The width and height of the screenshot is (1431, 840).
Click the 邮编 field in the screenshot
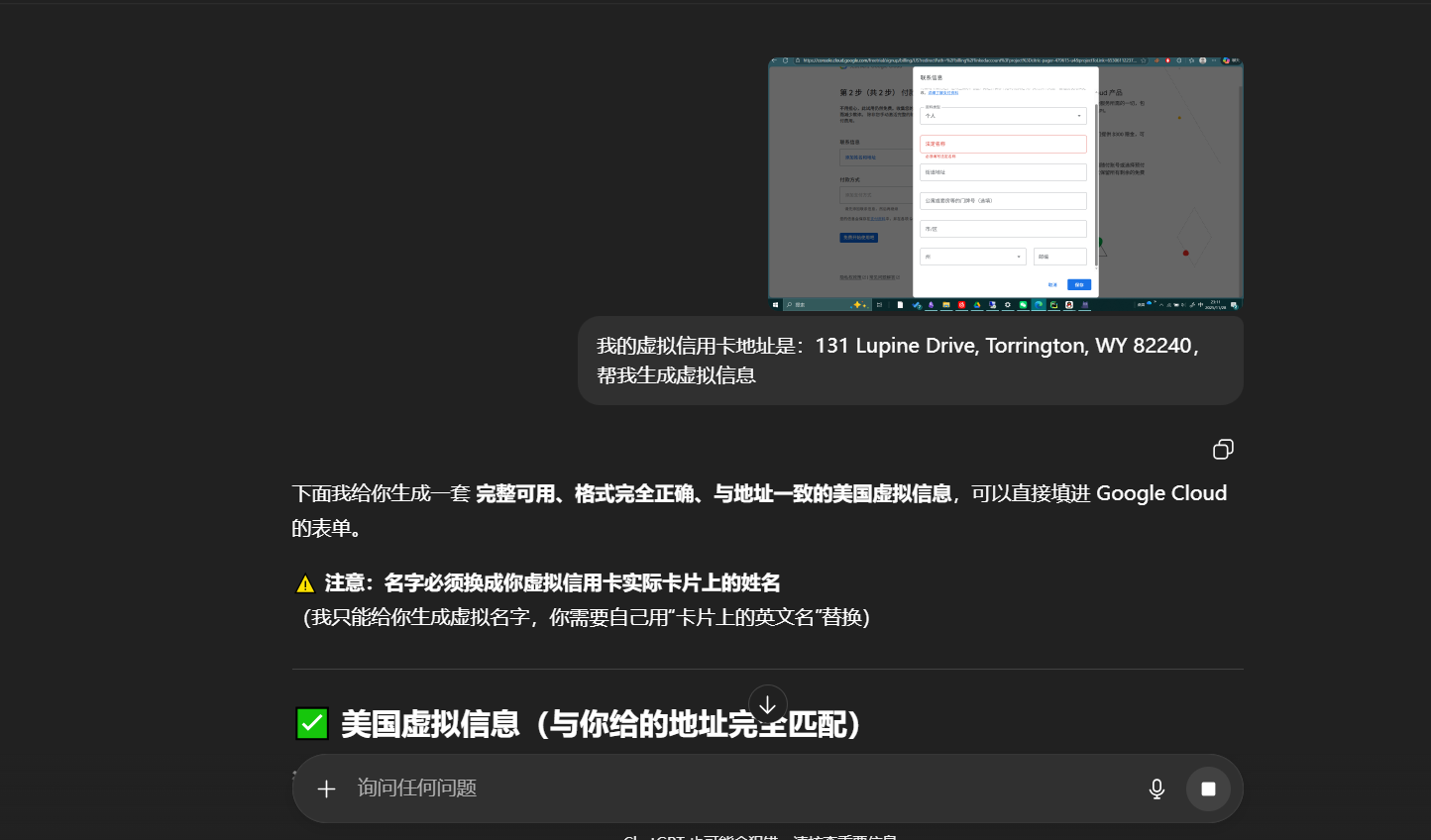(1059, 257)
